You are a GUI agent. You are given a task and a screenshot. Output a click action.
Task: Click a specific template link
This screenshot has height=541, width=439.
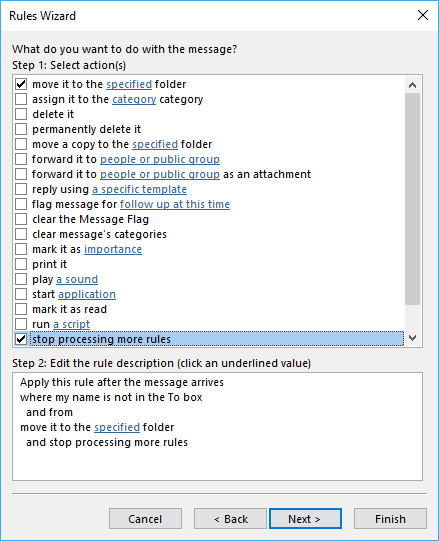click(x=139, y=189)
